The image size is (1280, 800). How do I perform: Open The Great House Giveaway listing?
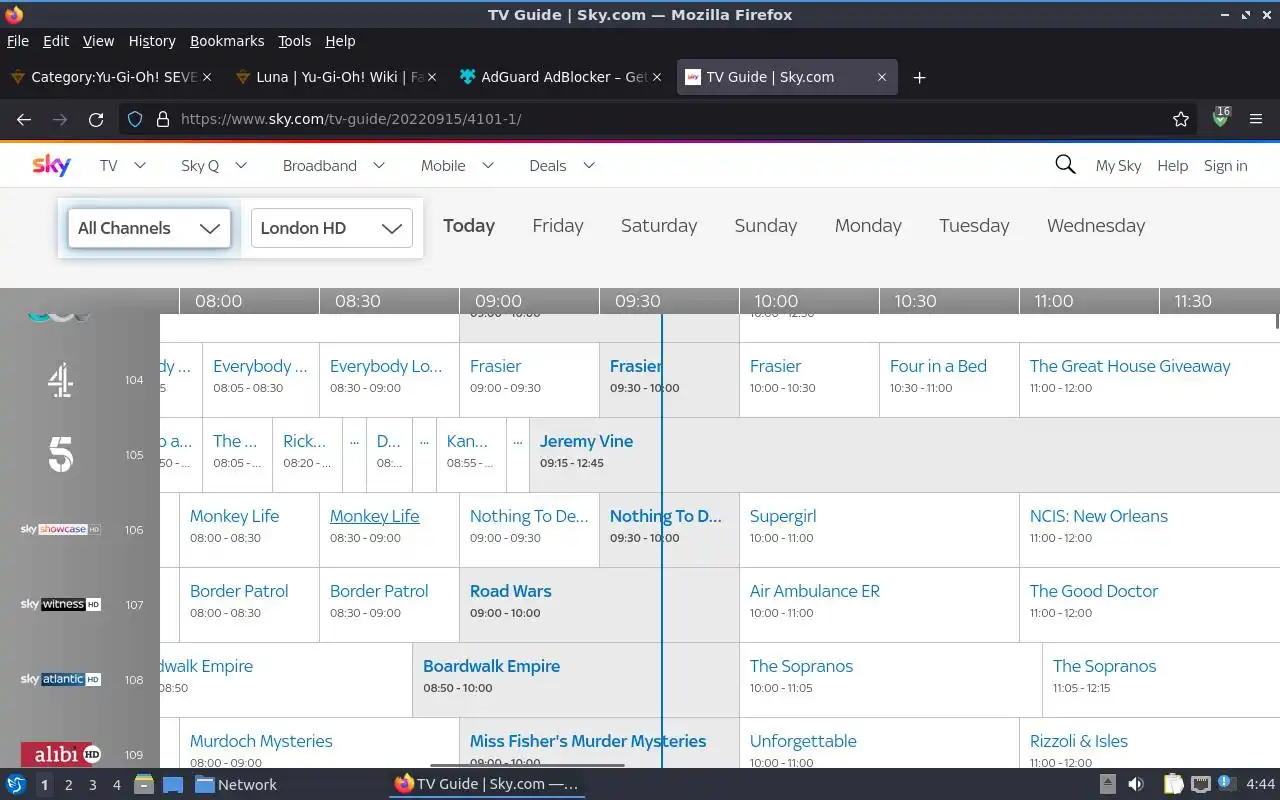[1149, 380]
